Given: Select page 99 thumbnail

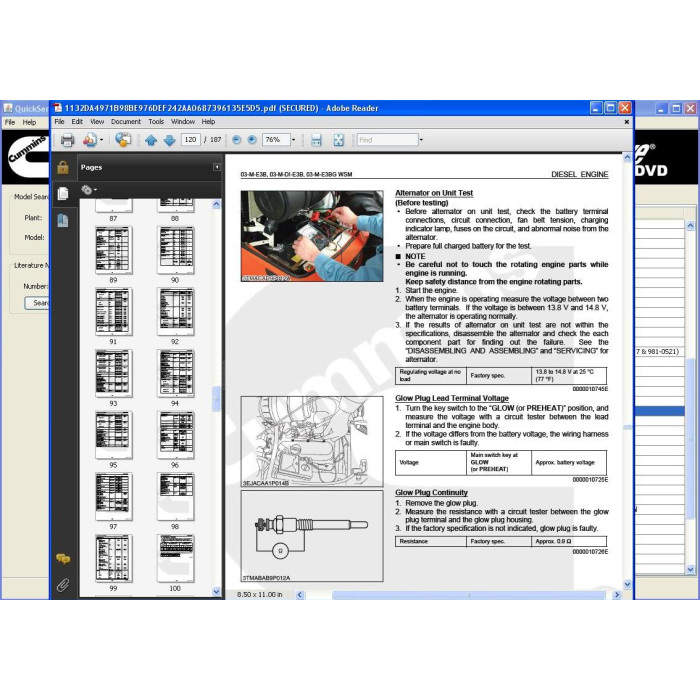Looking at the screenshot, I should pos(113,558).
